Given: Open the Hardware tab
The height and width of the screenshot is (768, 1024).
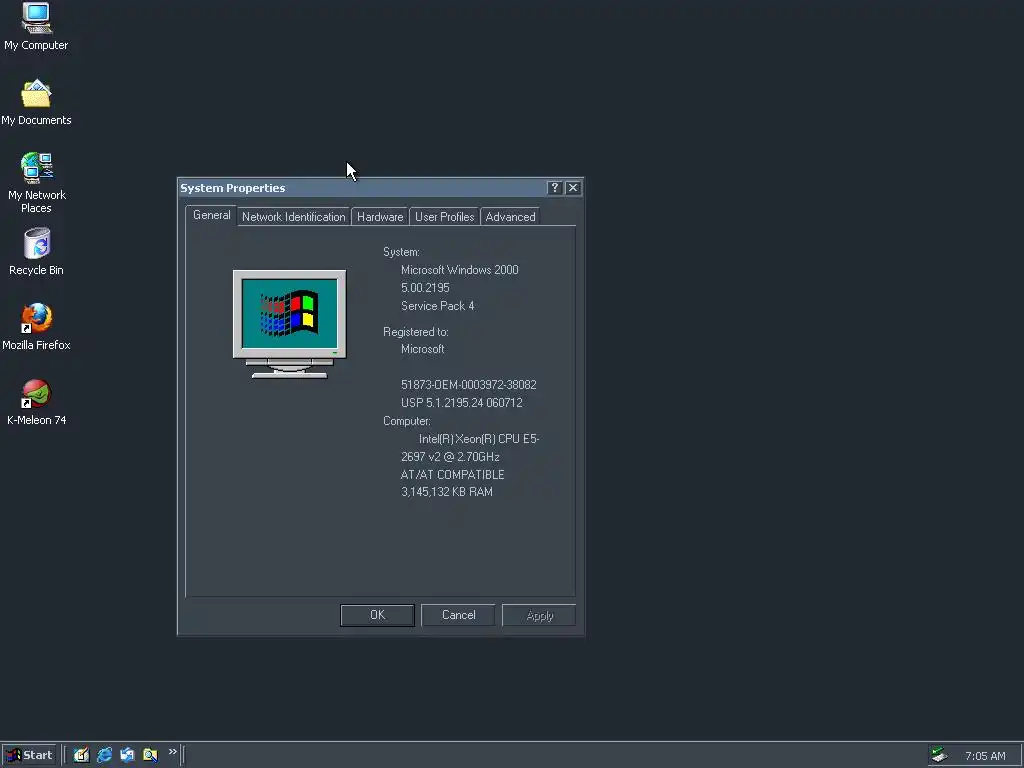Looking at the screenshot, I should click(x=380, y=217).
